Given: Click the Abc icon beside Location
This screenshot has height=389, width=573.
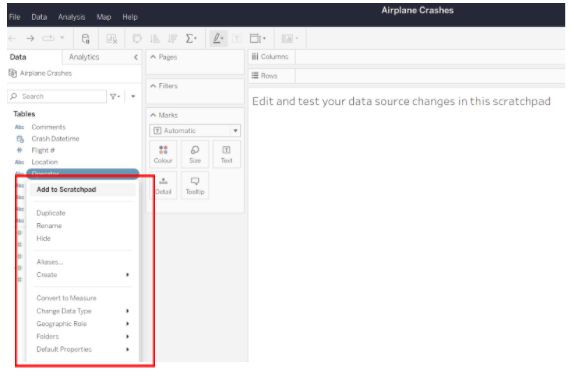Looking at the screenshot, I should click(19, 162).
